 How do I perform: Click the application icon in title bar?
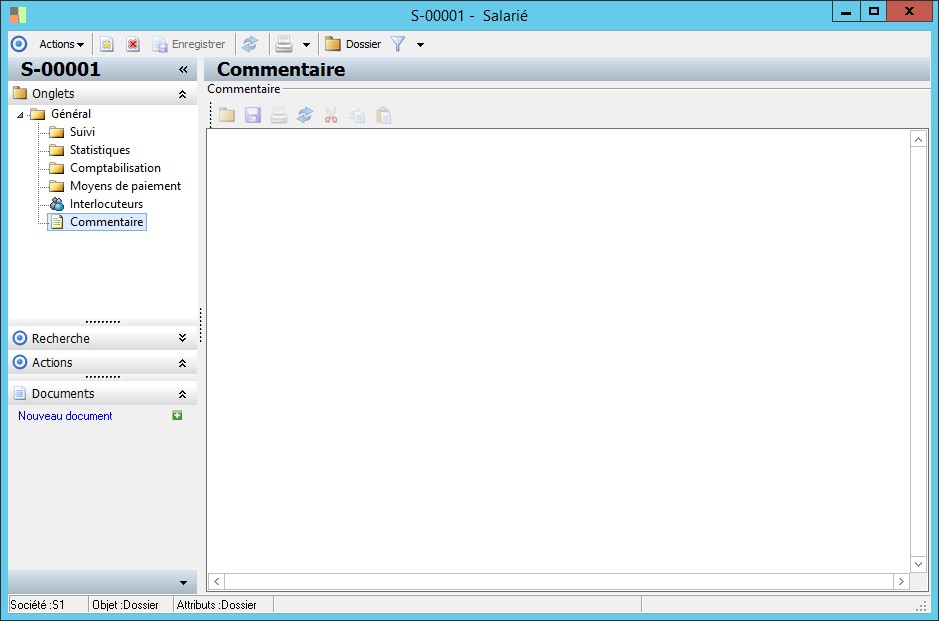click(x=18, y=15)
